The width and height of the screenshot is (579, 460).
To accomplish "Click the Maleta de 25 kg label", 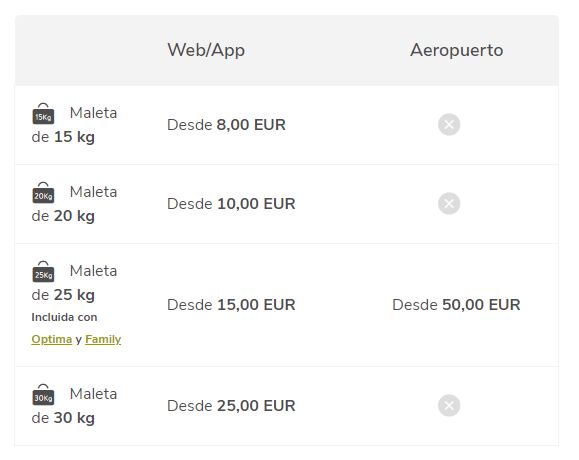I will pos(75,283).
